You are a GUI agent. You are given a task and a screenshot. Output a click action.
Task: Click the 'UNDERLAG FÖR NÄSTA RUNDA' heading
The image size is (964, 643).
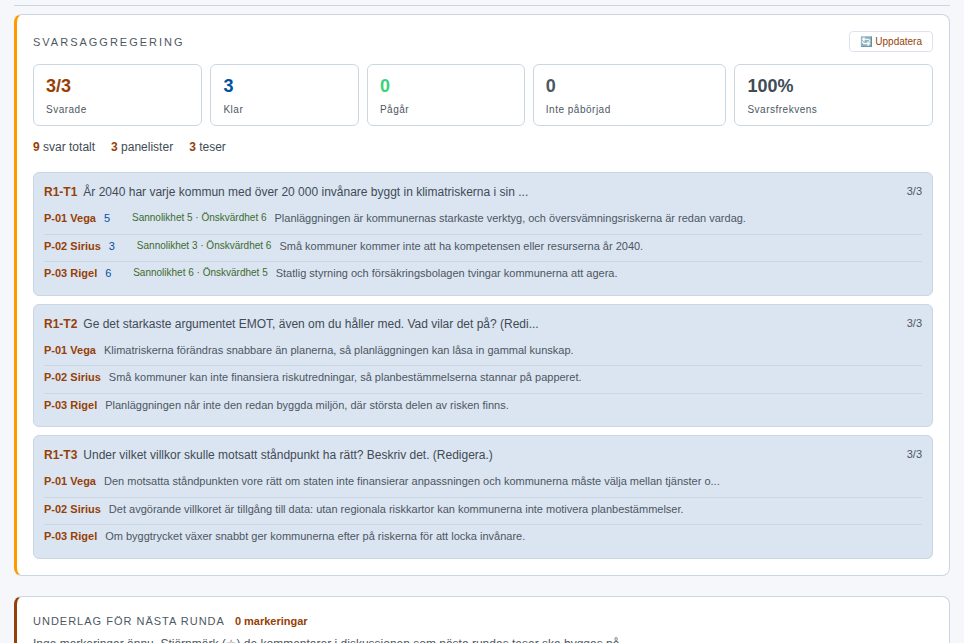click(x=128, y=621)
